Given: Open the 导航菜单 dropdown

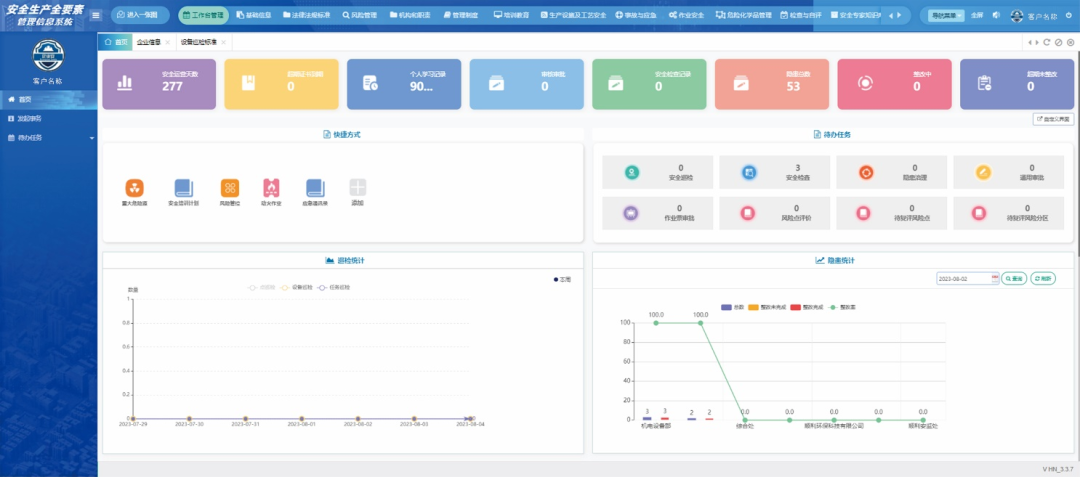Looking at the screenshot, I should 946,15.
